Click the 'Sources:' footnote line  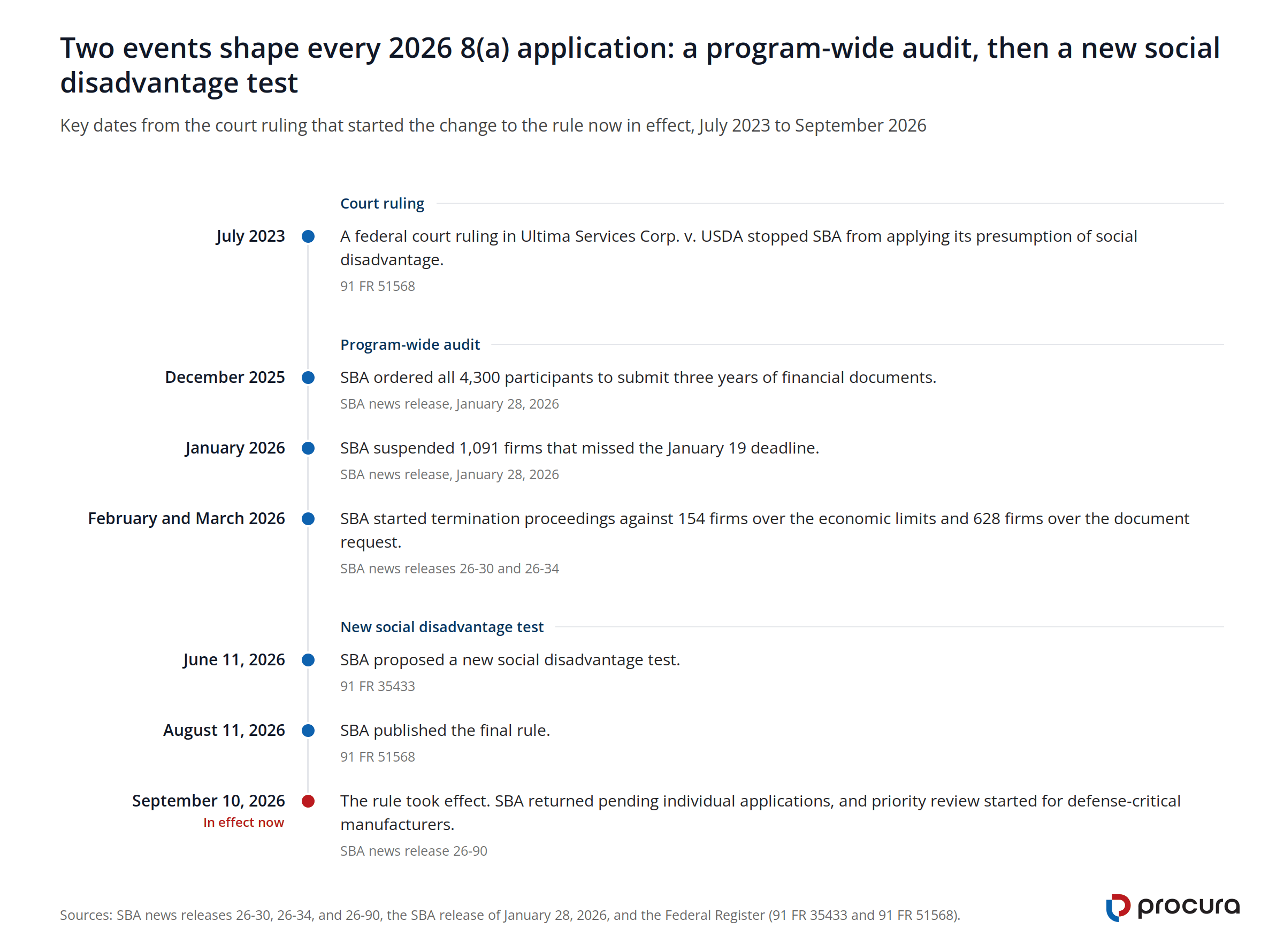click(x=509, y=915)
